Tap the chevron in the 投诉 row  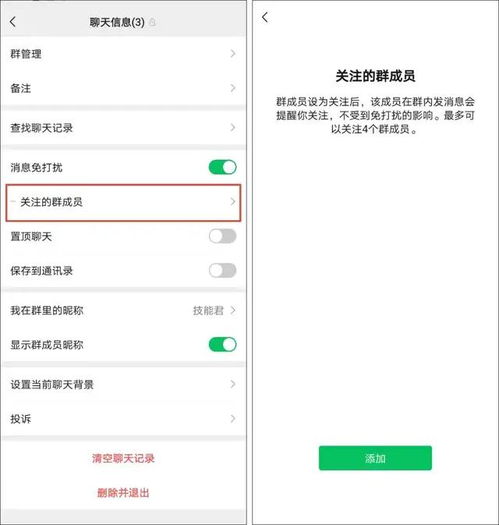click(233, 419)
